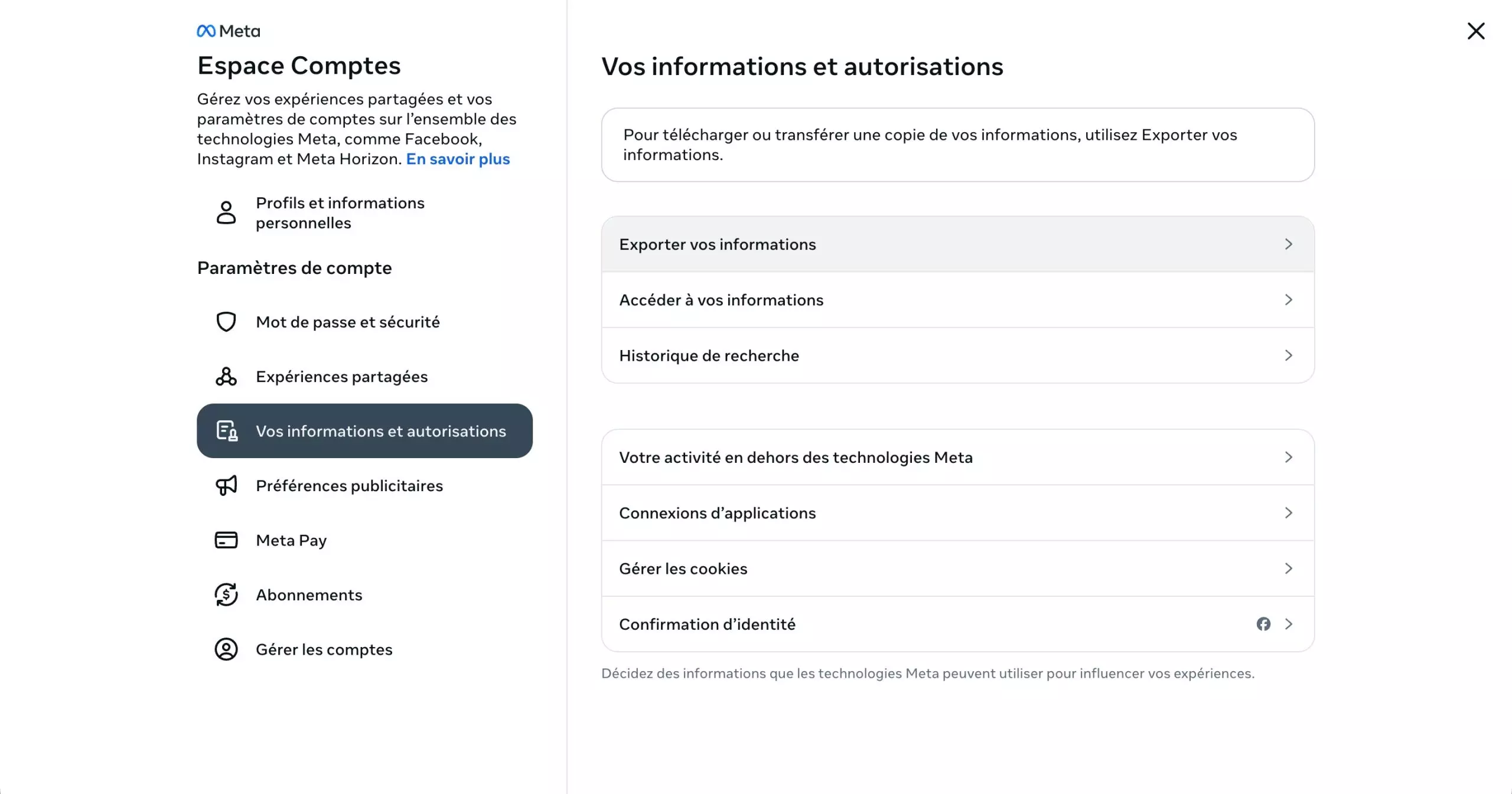Click the Meta Pay card icon
1512x794 pixels.
[x=226, y=540]
